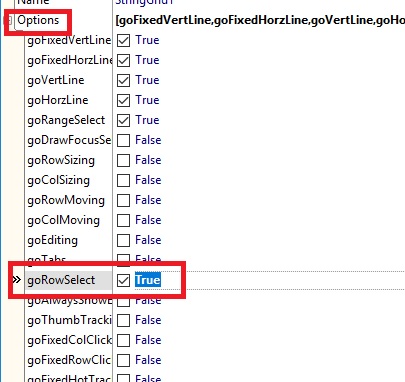The width and height of the screenshot is (405, 382).
Task: Uncheck the goFixedVertLine checkbox
Action: click(123, 41)
